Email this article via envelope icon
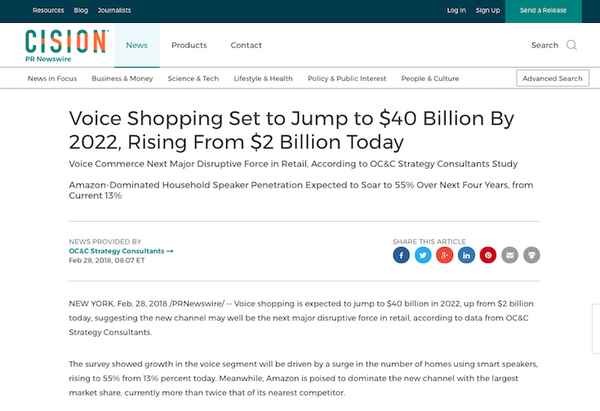 coord(510,255)
